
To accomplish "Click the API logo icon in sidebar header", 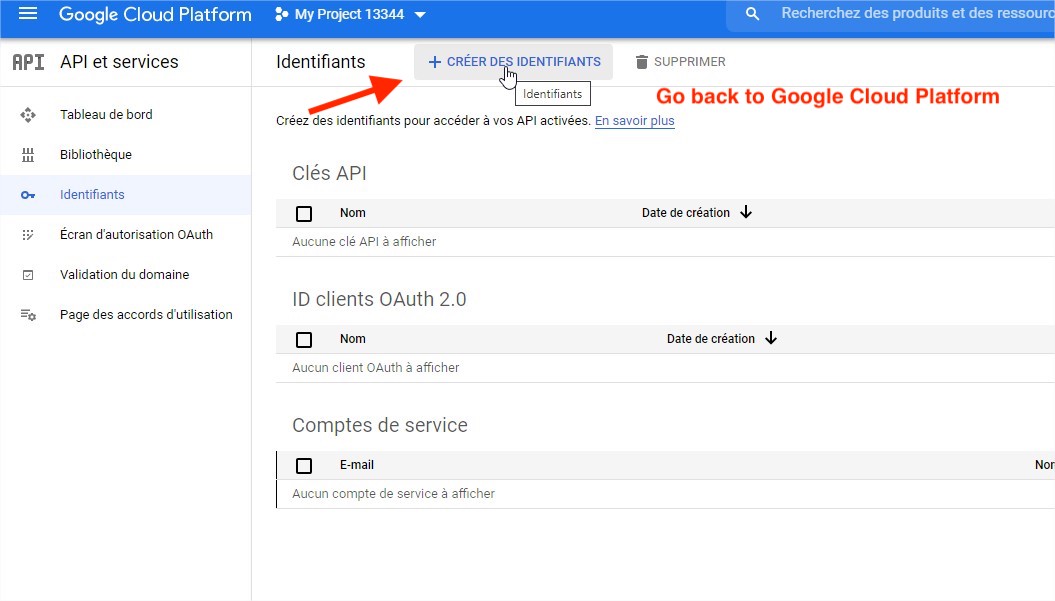I will 28,62.
